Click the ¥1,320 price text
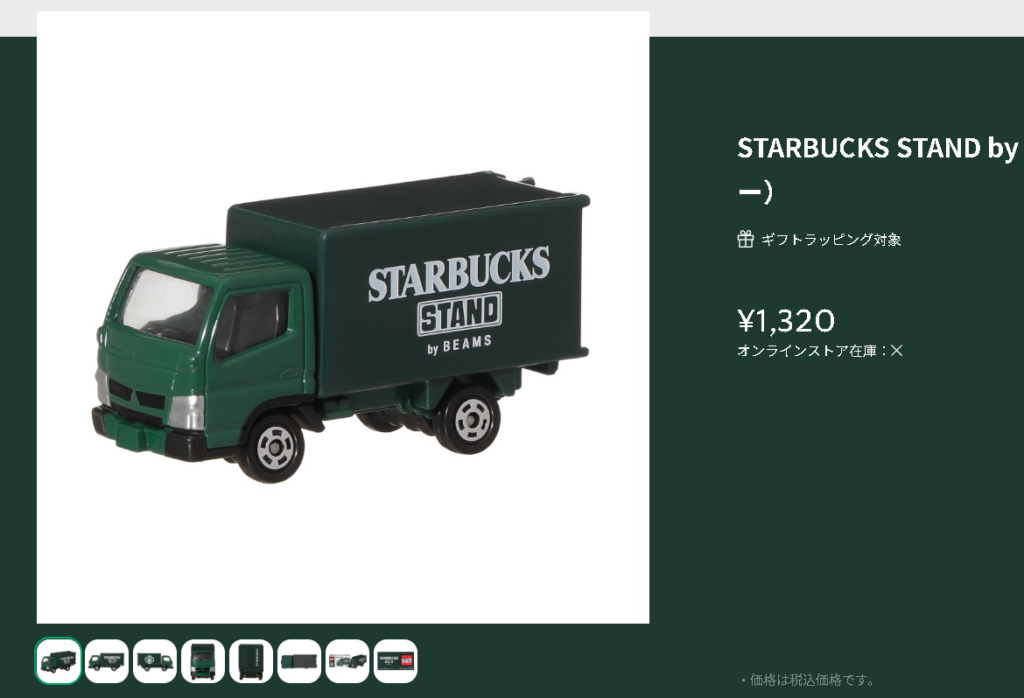This screenshot has height=698, width=1024. pos(786,321)
